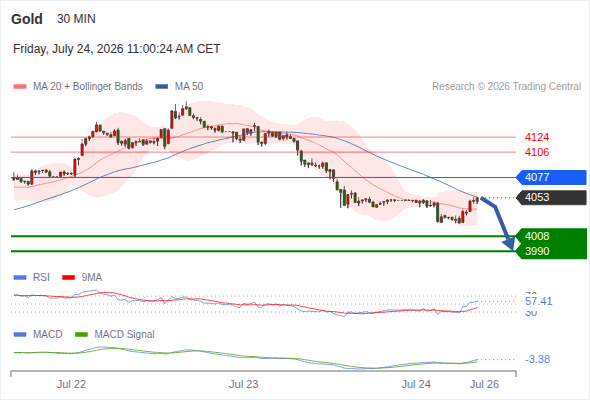Click the 4077 pivot price tag
Viewport: 590px width, 400px height.
[551, 177]
